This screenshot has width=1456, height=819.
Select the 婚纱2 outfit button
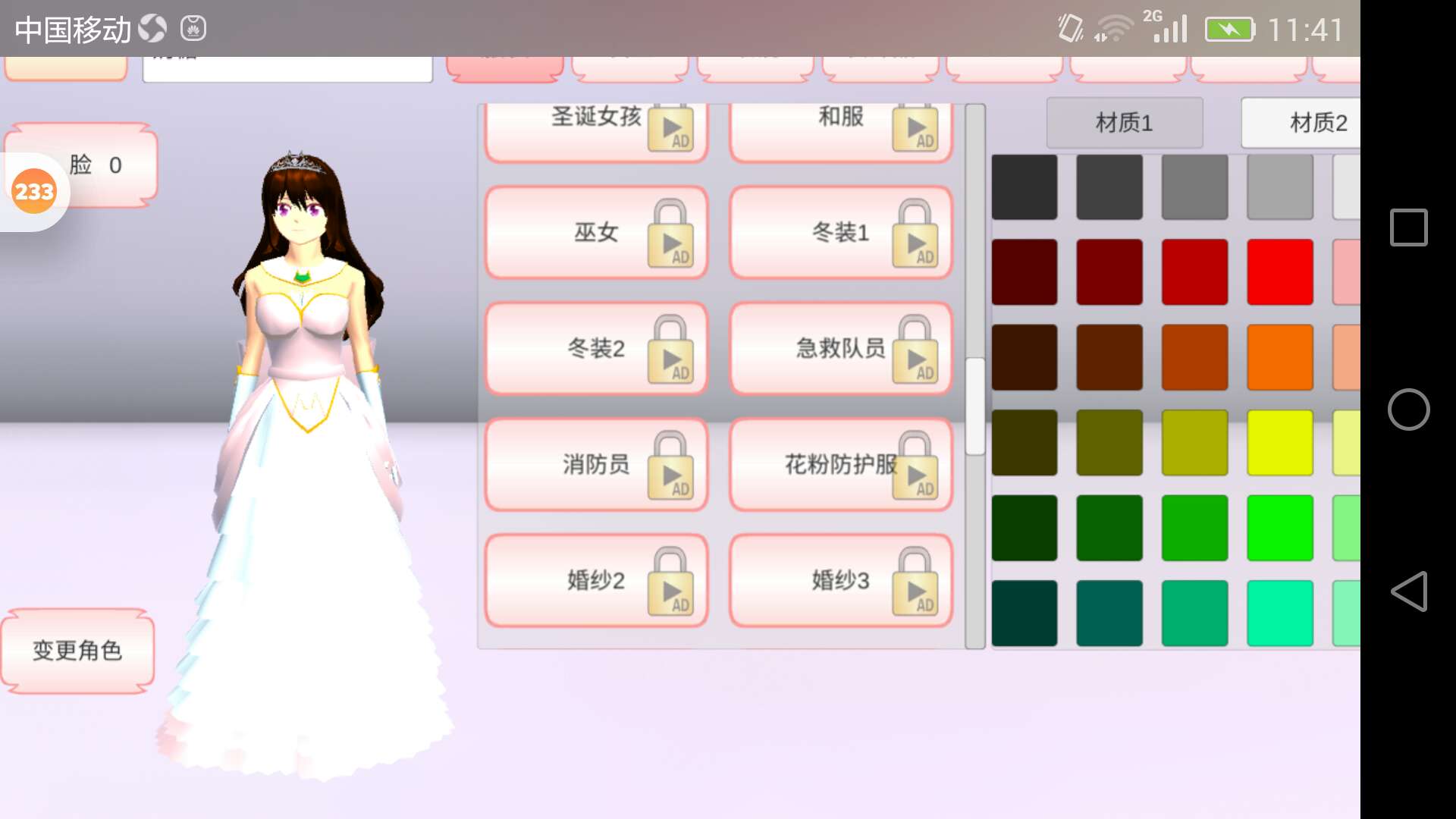[x=596, y=581]
